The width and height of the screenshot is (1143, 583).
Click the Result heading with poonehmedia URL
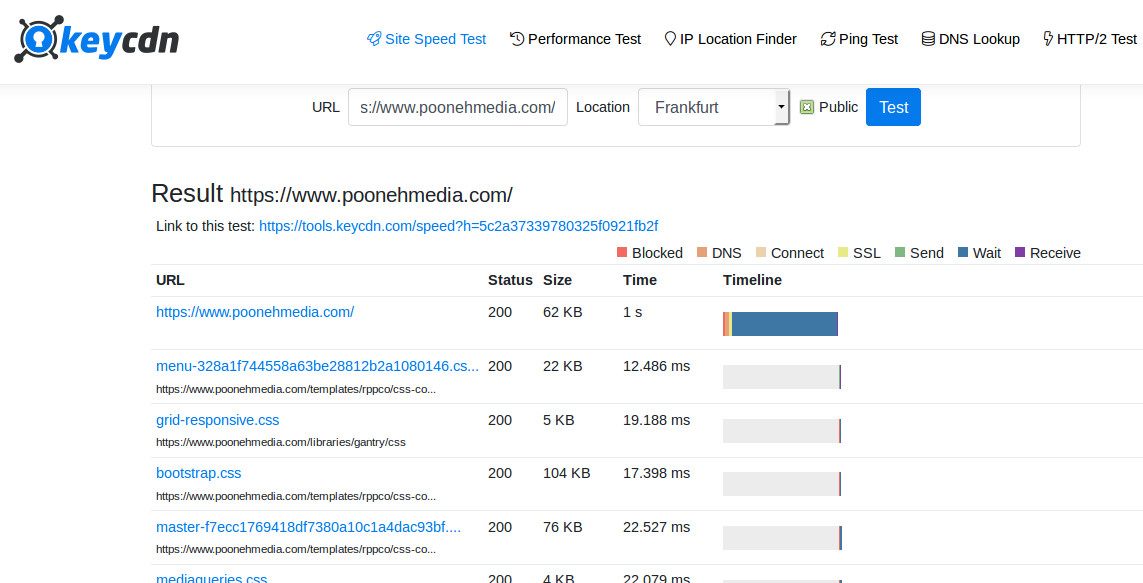tap(332, 194)
